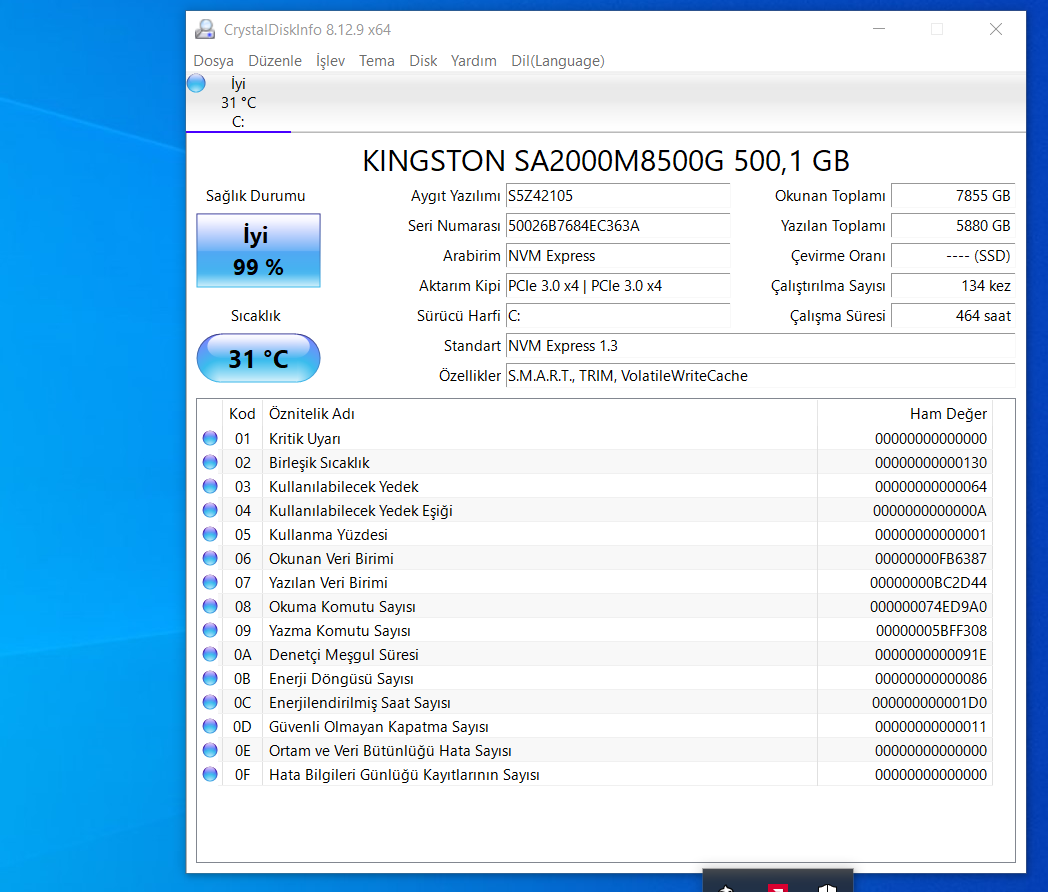
Task: Click raw value 00000000BC2D44
Action: coord(928,583)
